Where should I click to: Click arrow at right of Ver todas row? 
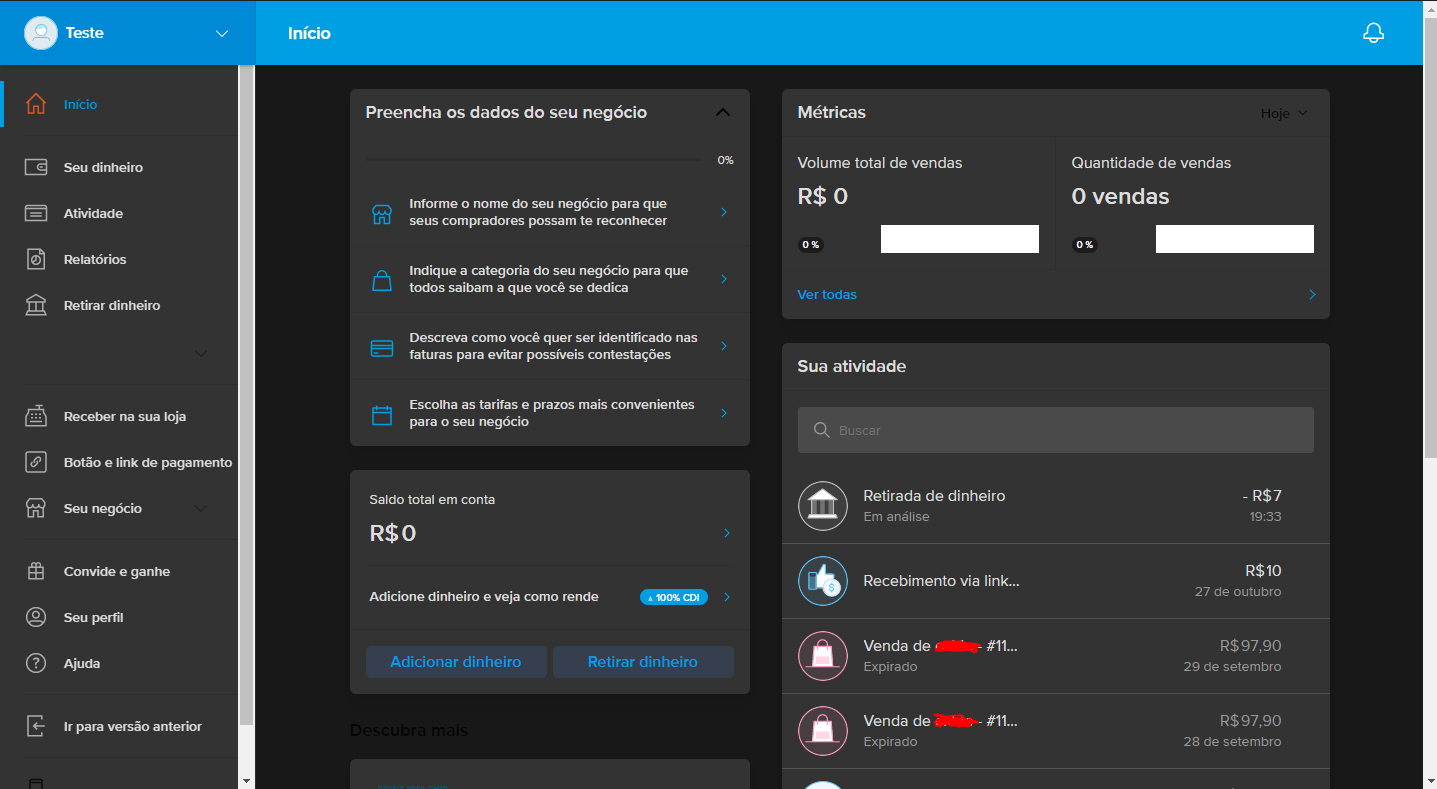(x=1312, y=295)
